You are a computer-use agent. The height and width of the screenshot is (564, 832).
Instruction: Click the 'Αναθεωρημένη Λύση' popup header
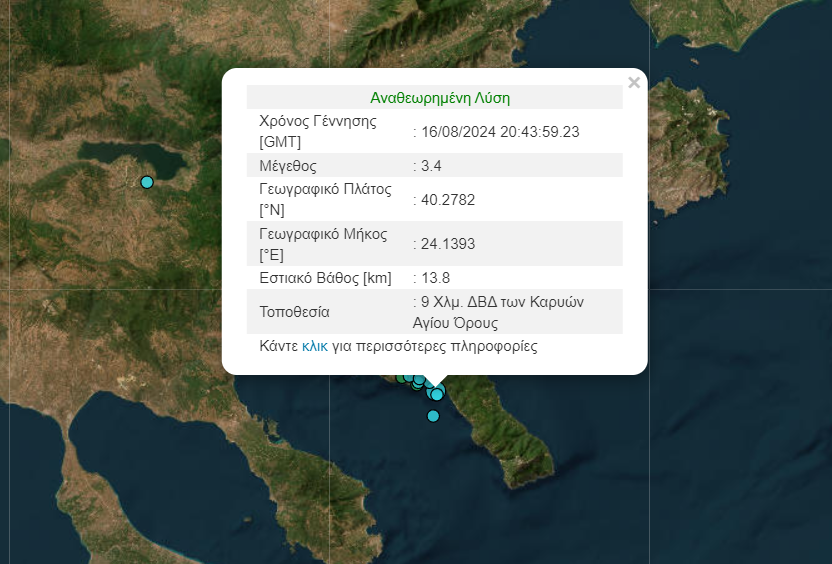440,98
